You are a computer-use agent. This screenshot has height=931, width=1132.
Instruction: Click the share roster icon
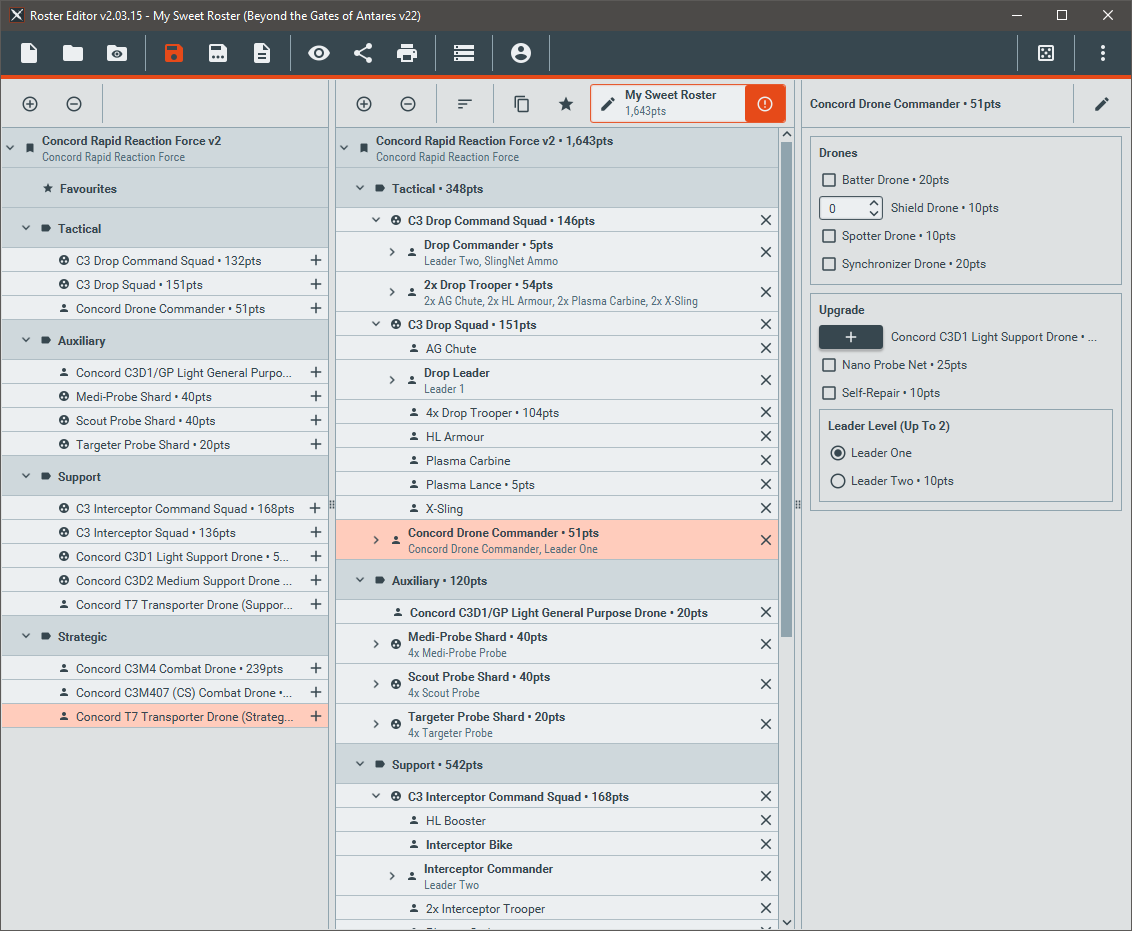tap(363, 53)
